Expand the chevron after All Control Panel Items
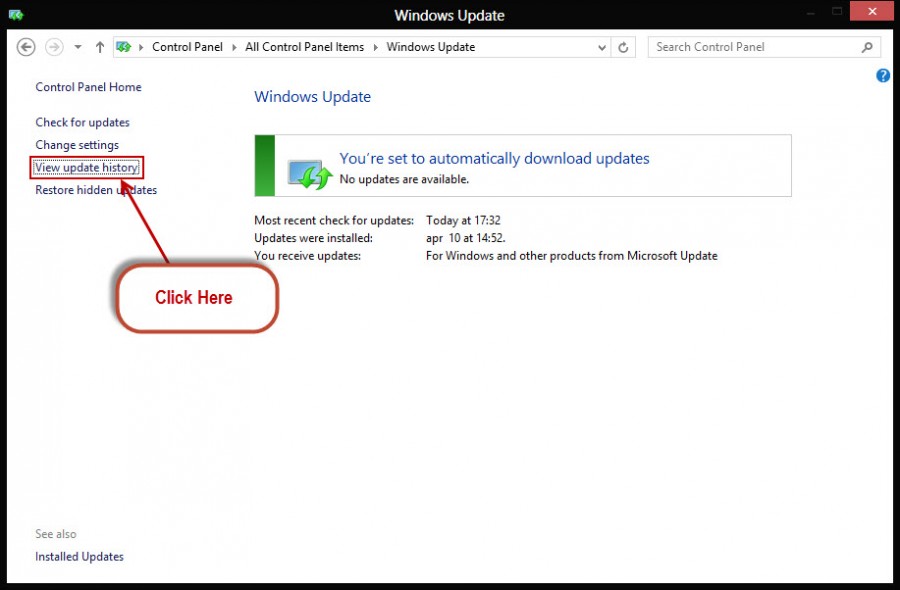The height and width of the screenshot is (590, 900). click(x=375, y=47)
